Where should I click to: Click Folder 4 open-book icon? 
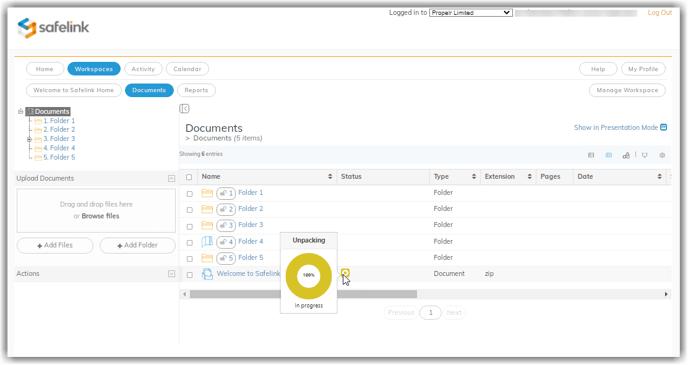[207, 241]
